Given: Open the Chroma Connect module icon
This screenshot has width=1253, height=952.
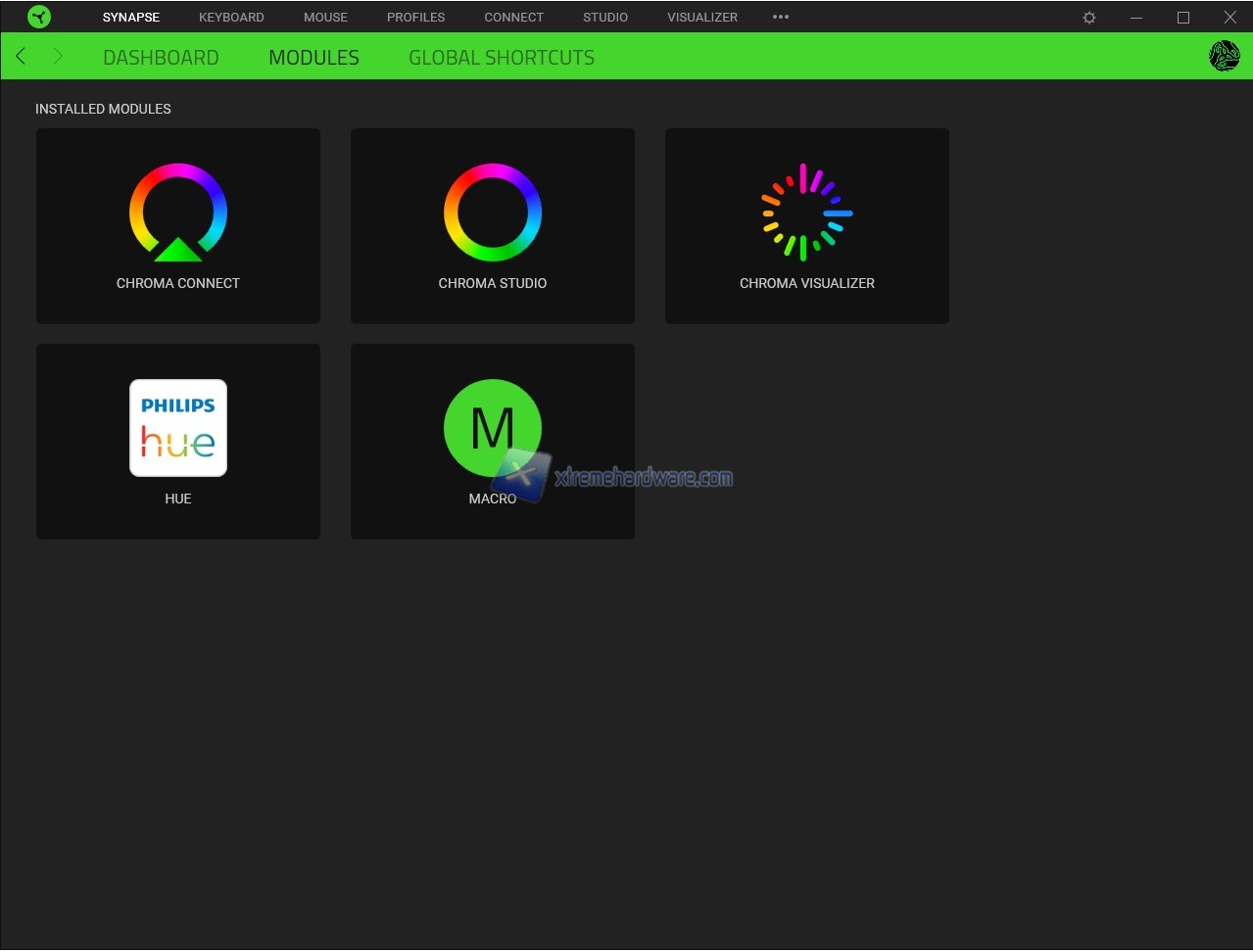Looking at the screenshot, I should pyautogui.click(x=178, y=213).
